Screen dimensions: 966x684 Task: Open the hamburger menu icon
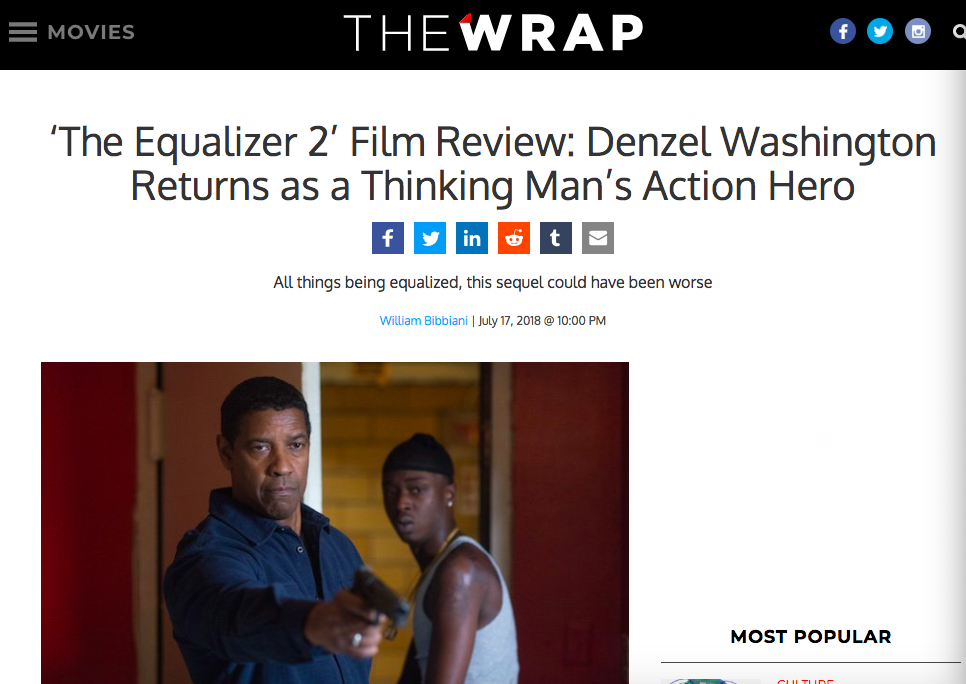pyautogui.click(x=23, y=32)
